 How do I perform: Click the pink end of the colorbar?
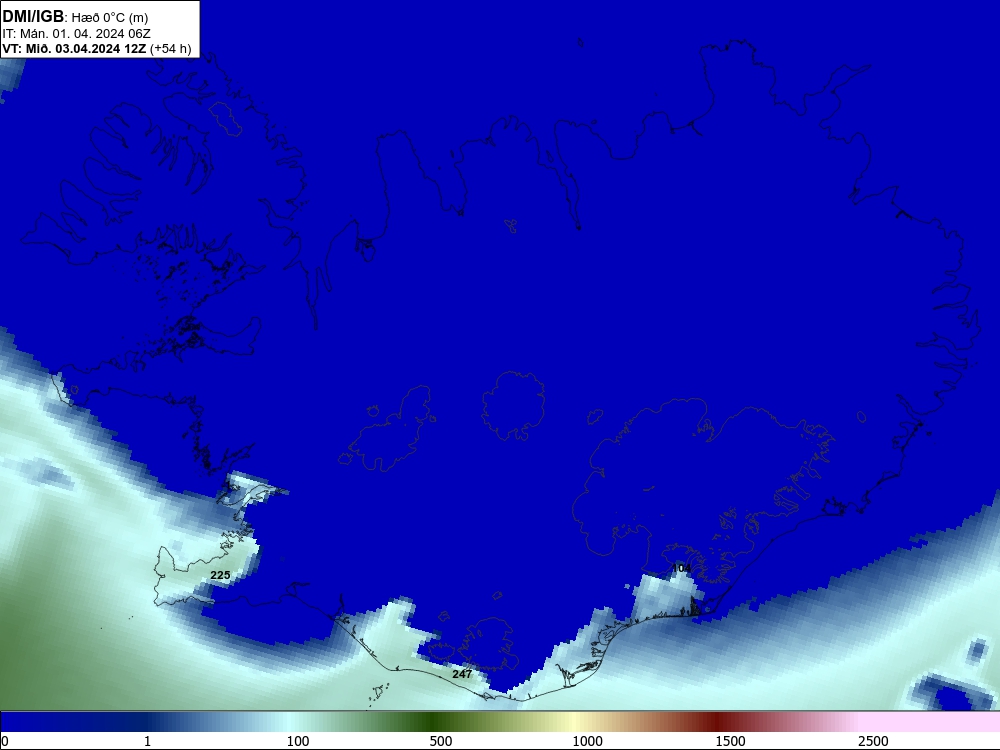[931, 722]
